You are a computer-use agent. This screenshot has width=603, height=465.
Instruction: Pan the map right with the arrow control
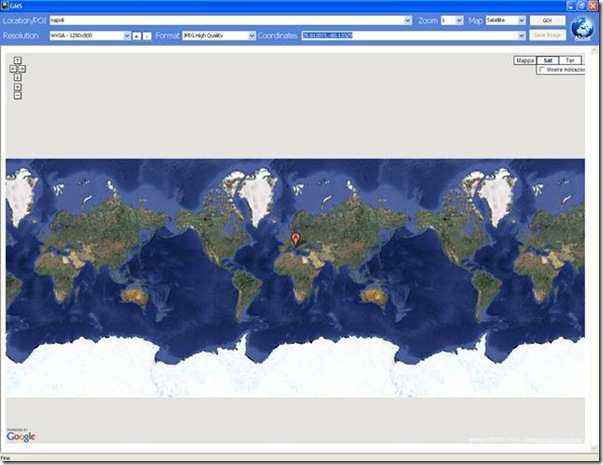pos(22,69)
